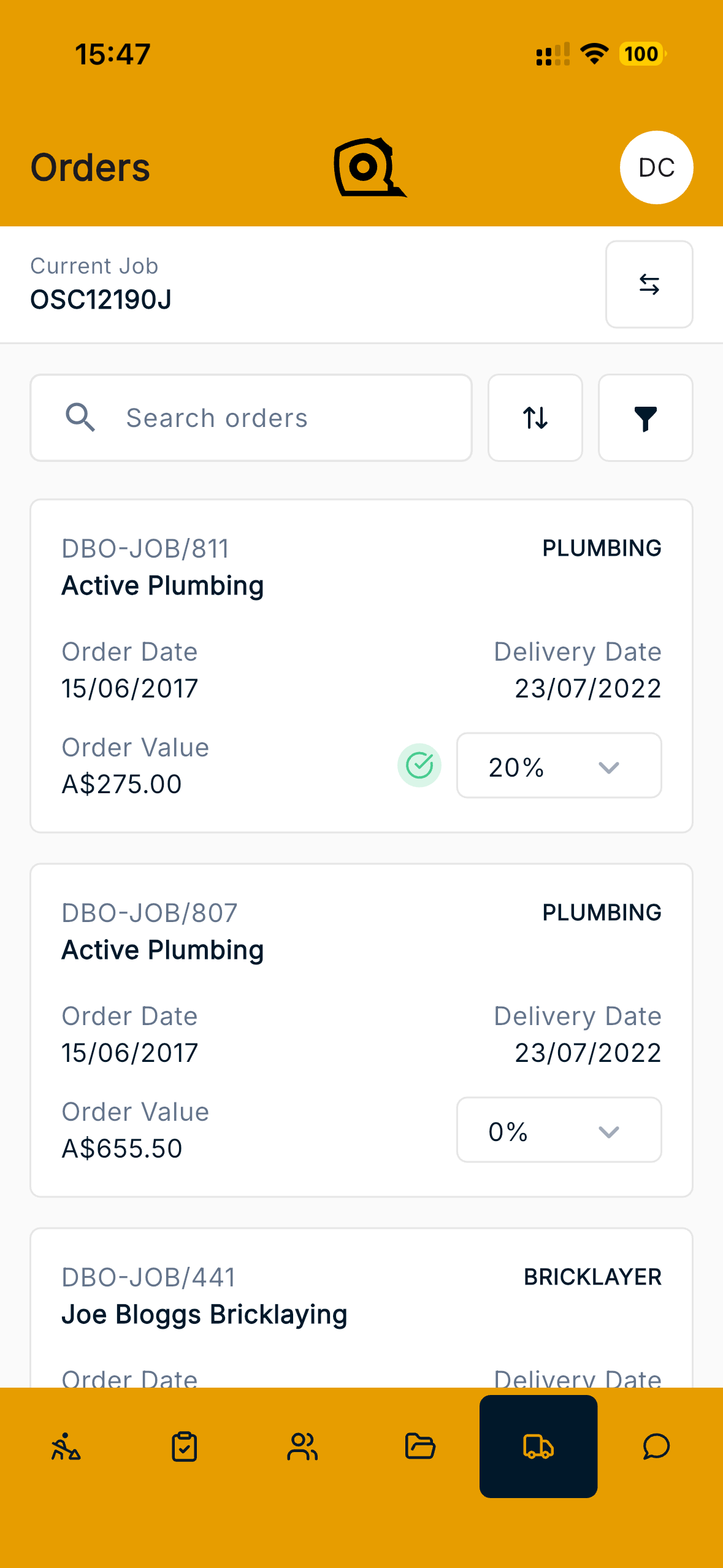723x1568 pixels.
Task: Select the delivery truck orders icon
Action: point(538,1447)
